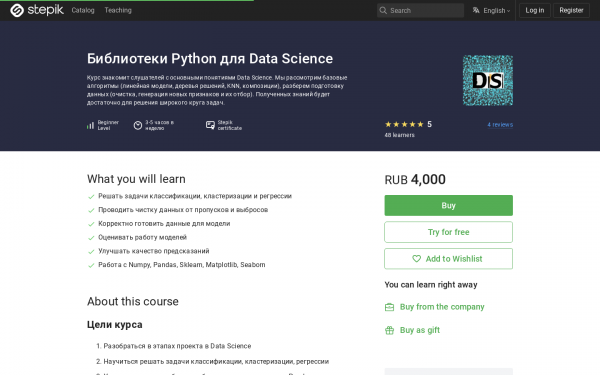
Task: Click the five-star rating
Action: tap(404, 124)
